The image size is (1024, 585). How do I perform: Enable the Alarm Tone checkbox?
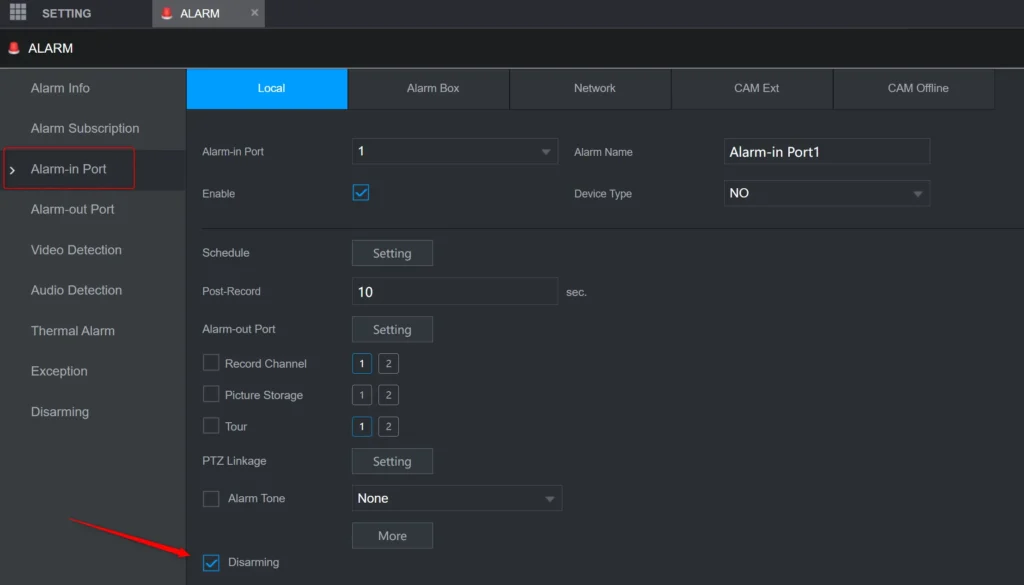pos(211,499)
